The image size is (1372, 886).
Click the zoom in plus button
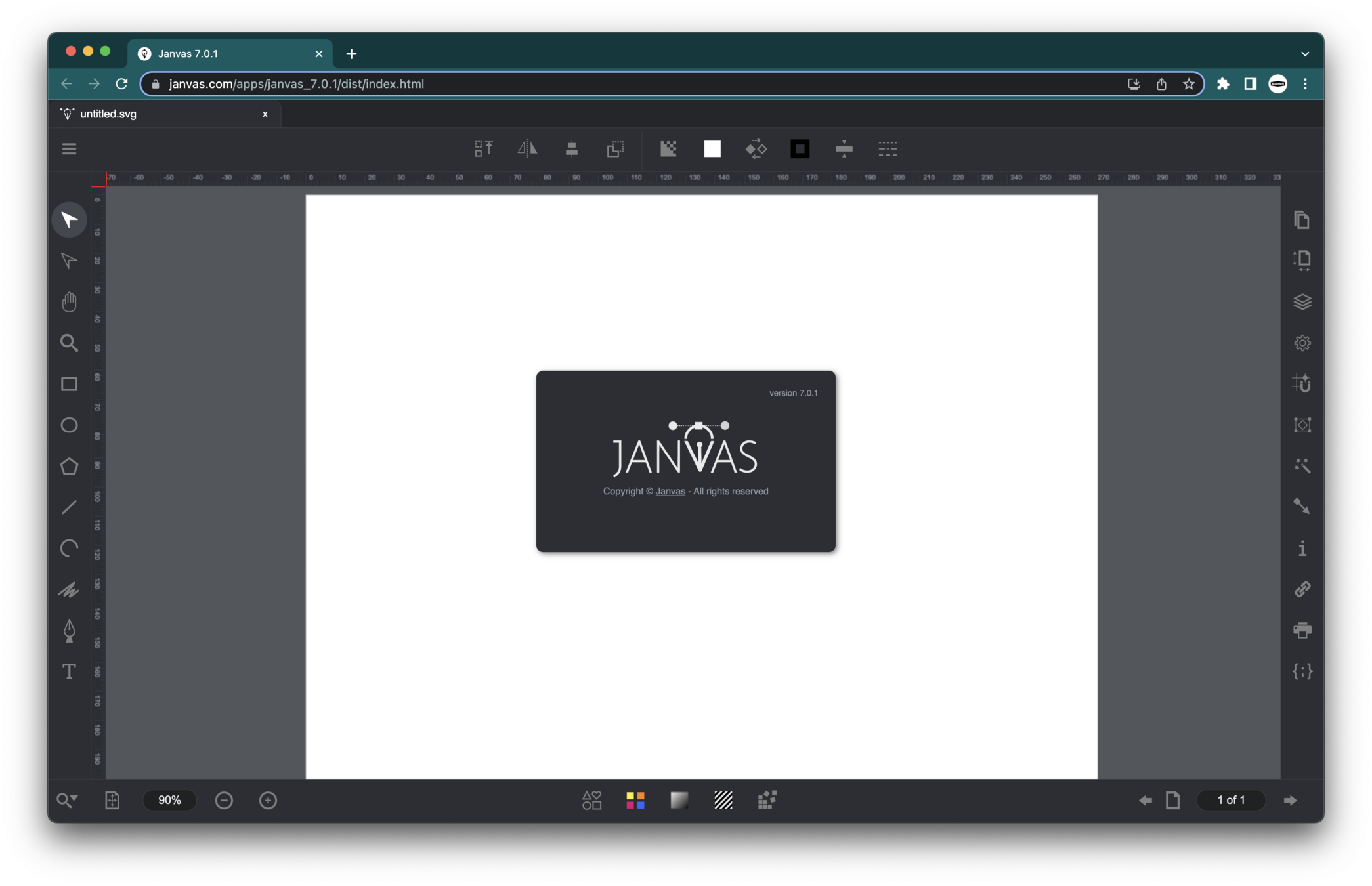[x=268, y=800]
